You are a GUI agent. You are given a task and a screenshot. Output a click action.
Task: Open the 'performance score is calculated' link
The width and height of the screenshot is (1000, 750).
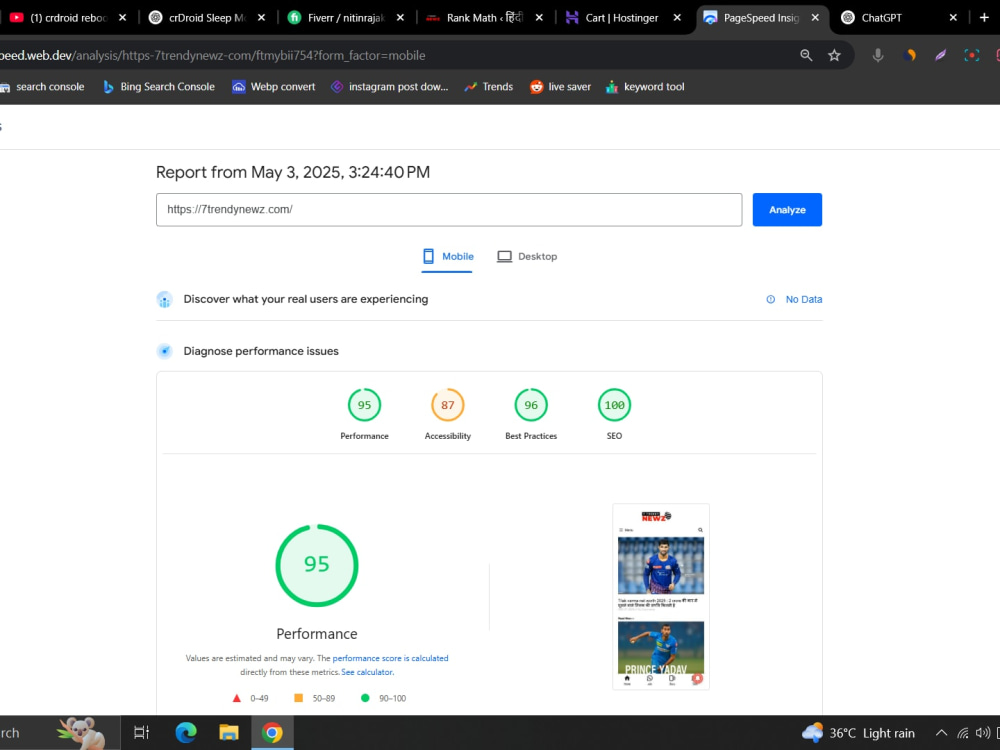[390, 658]
